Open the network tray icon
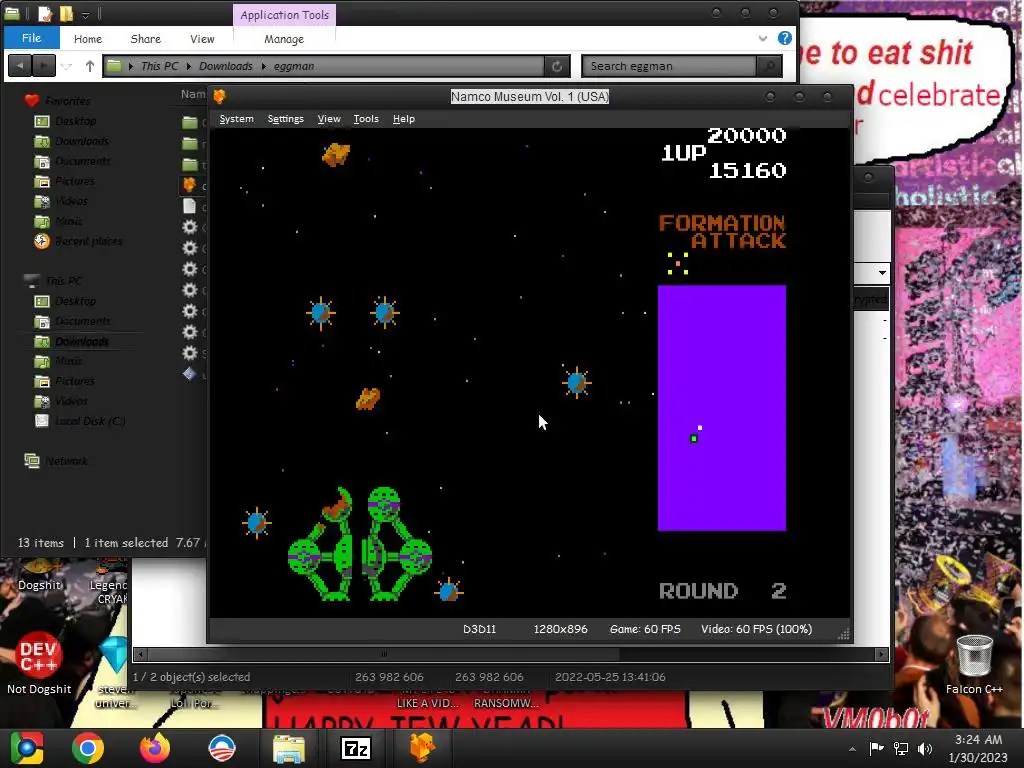This screenshot has height=768, width=1024. click(901, 748)
